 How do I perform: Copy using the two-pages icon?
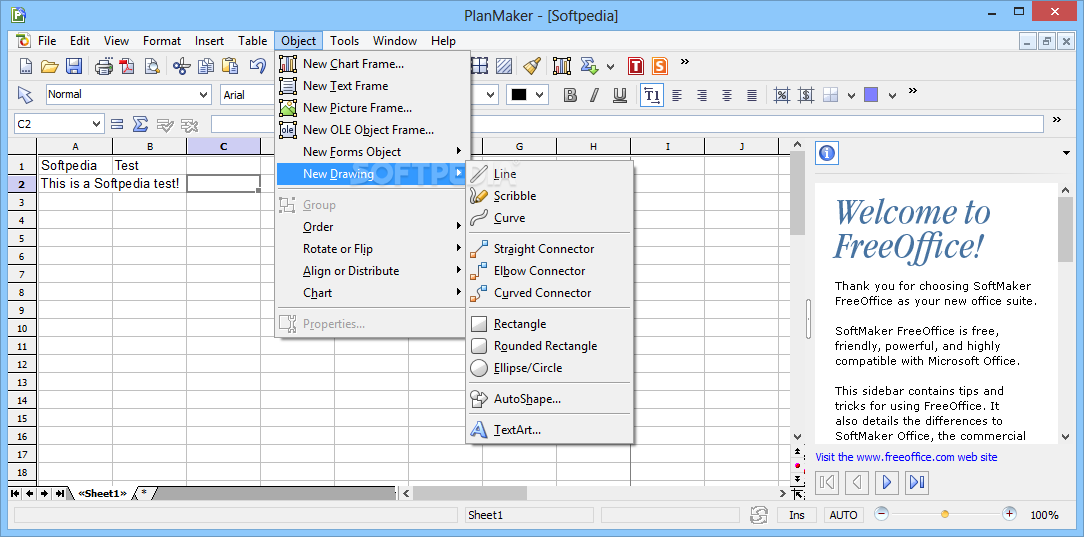(x=206, y=66)
